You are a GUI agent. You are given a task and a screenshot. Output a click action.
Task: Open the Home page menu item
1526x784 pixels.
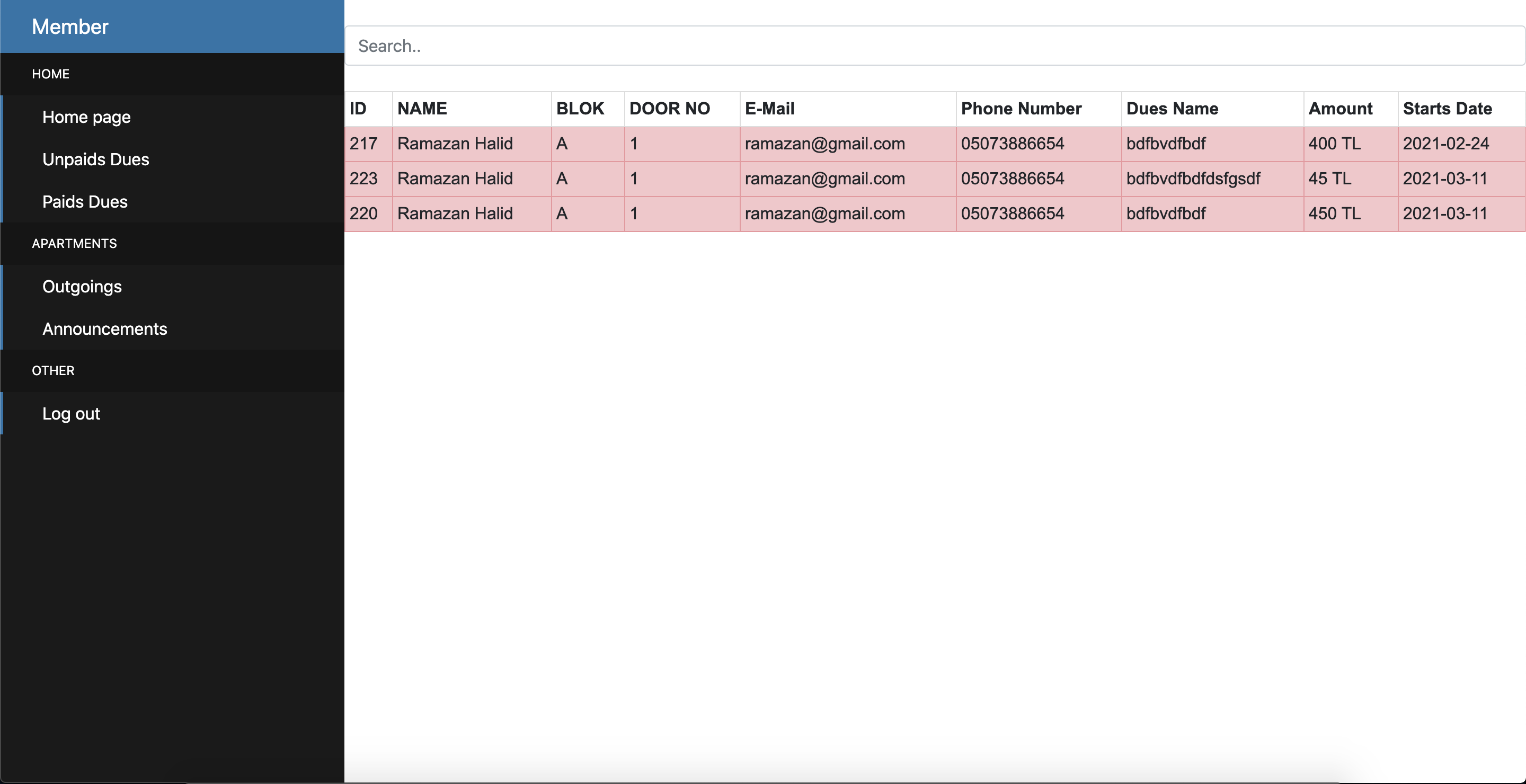coord(86,117)
